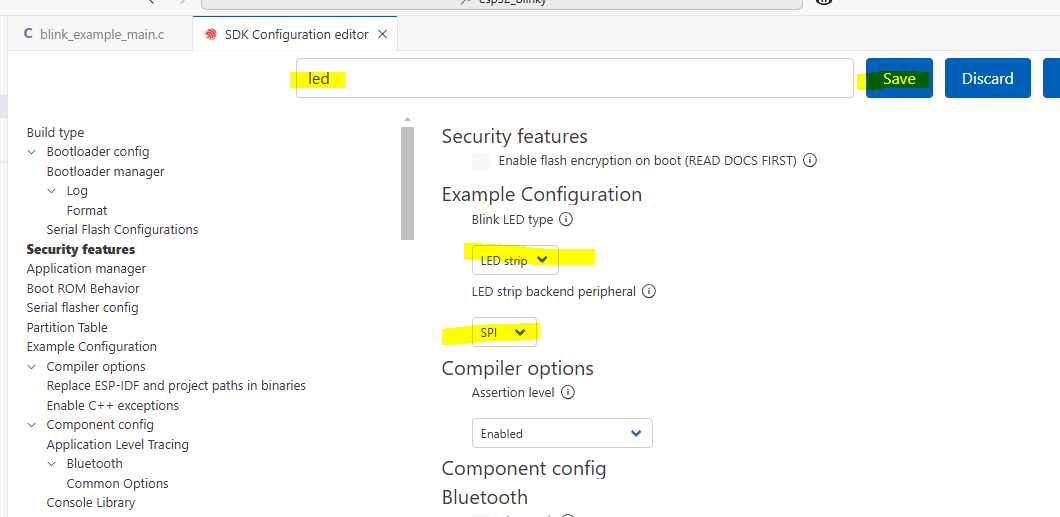Click the C file icon on blink_example_main.c tab
The image size is (1060, 517).
tap(28, 35)
